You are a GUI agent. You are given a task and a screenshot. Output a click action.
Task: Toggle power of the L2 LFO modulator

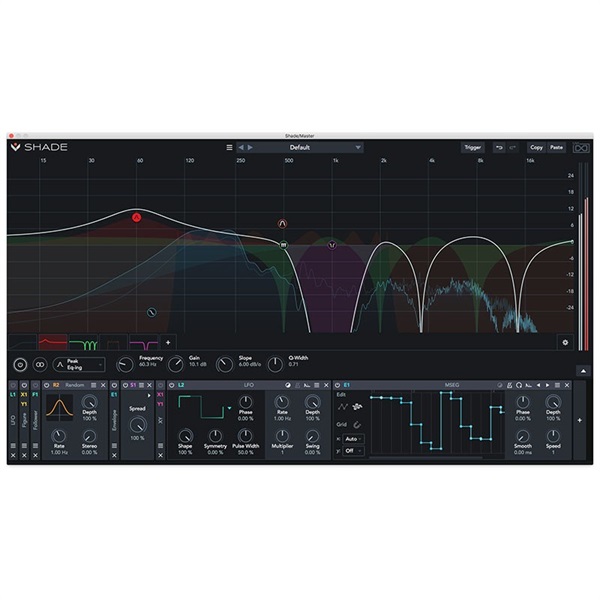click(x=172, y=385)
